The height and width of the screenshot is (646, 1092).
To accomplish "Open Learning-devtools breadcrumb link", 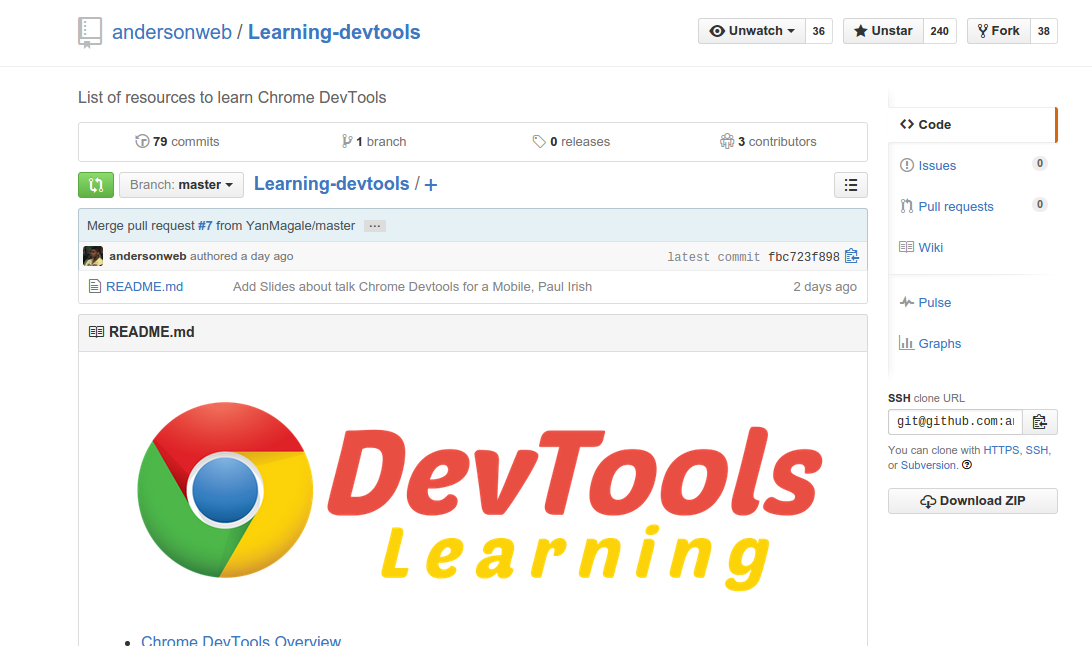I will [332, 184].
